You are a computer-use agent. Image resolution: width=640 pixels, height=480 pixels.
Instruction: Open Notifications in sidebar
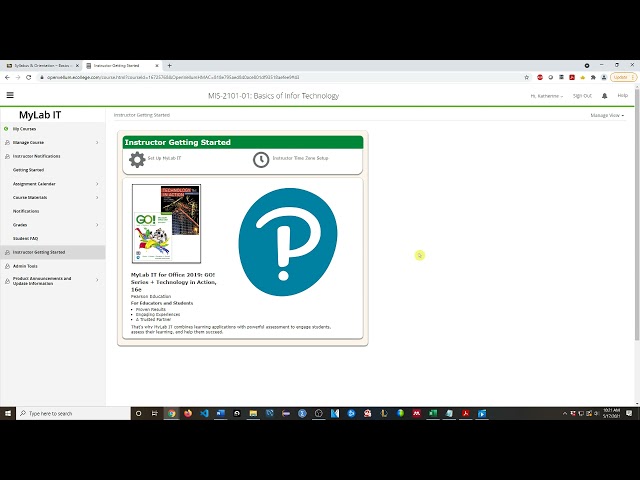(x=26, y=211)
